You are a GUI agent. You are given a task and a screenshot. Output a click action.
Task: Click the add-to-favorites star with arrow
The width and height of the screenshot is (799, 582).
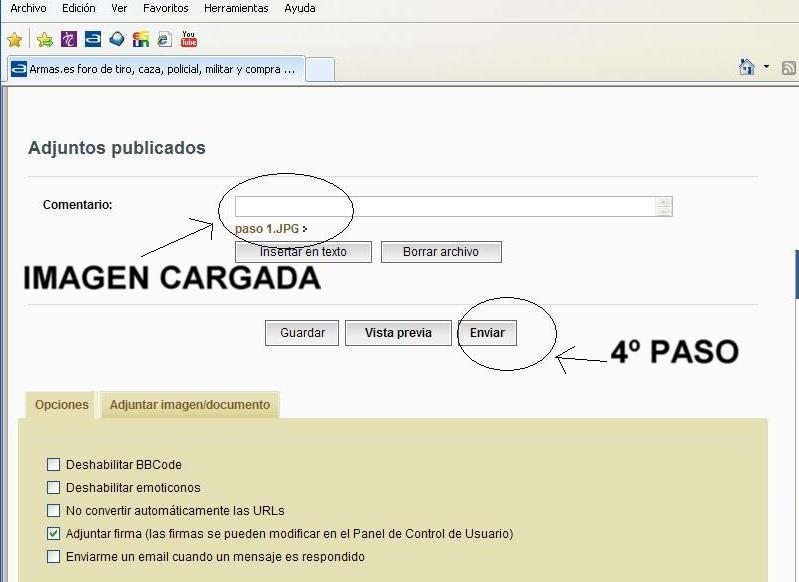click(x=44, y=40)
